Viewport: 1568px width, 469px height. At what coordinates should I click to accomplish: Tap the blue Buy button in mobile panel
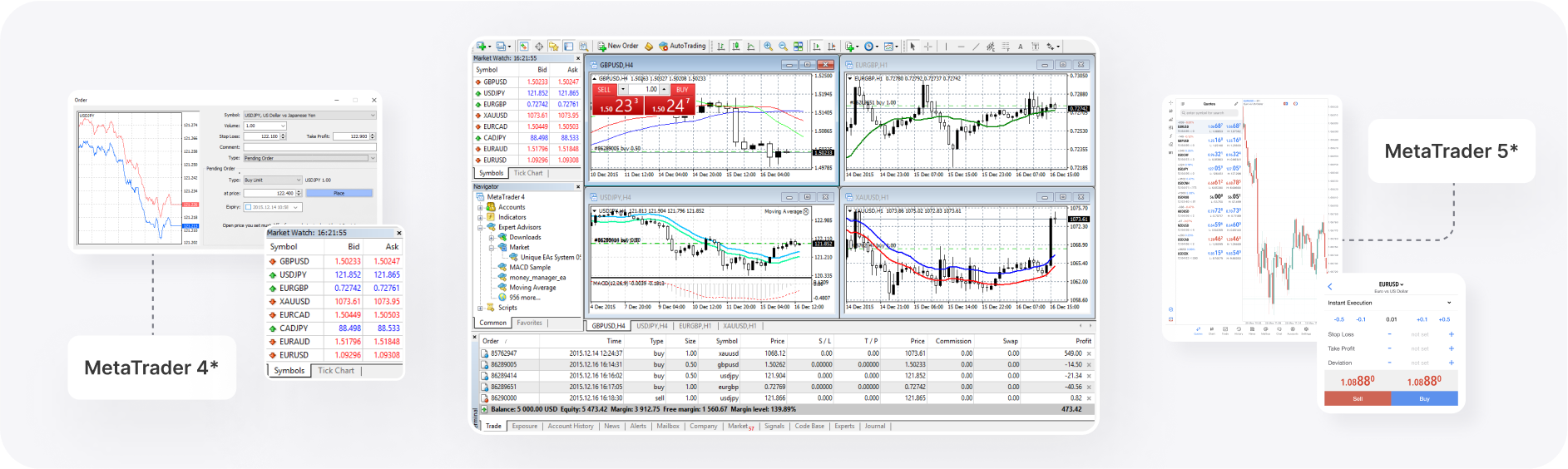1424,398
